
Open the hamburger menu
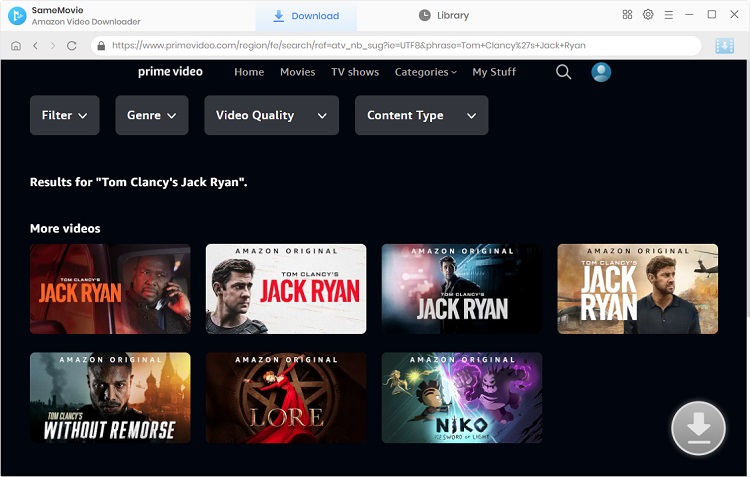coord(669,15)
